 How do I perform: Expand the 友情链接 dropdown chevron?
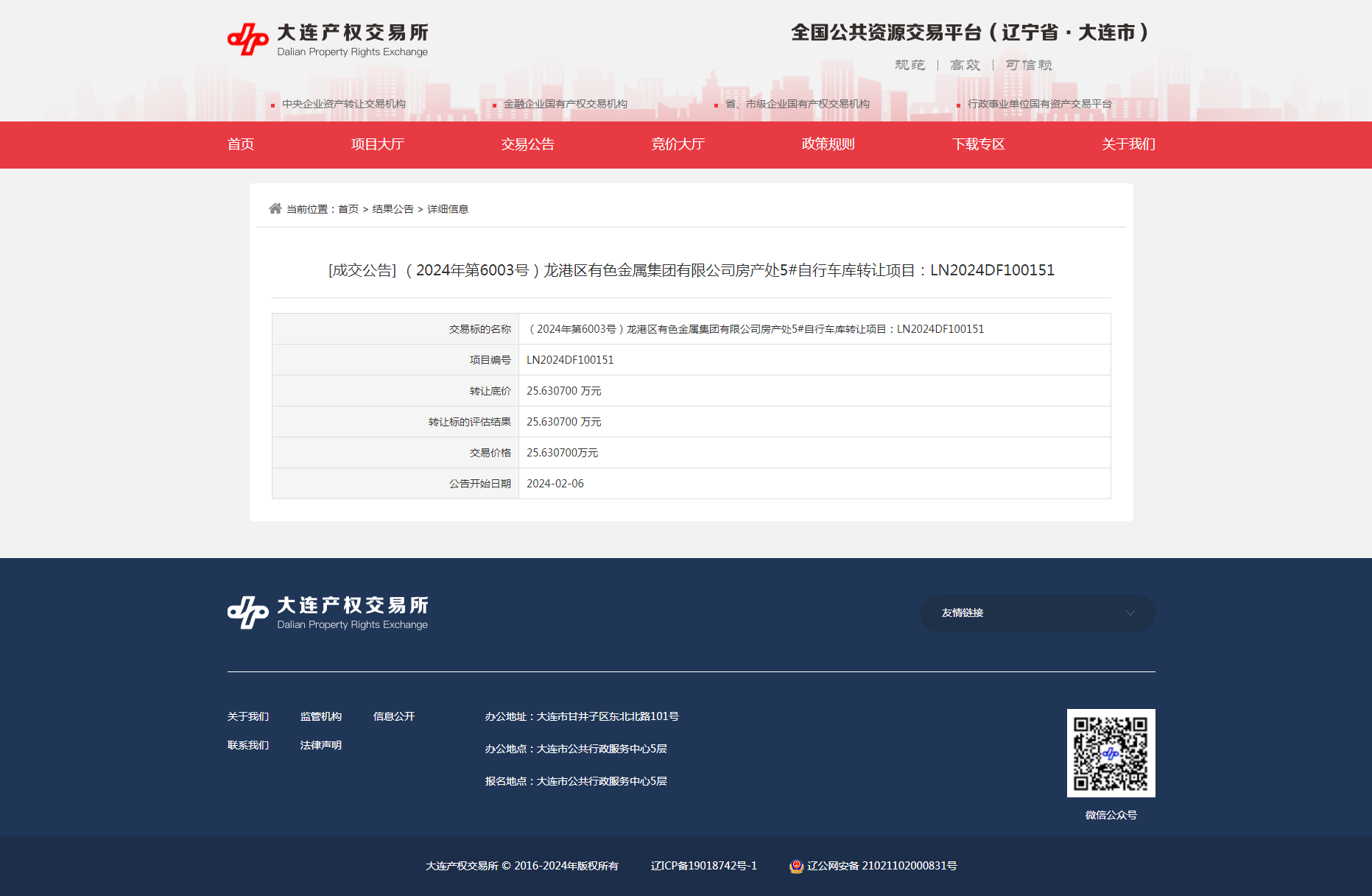pyautogui.click(x=1130, y=613)
